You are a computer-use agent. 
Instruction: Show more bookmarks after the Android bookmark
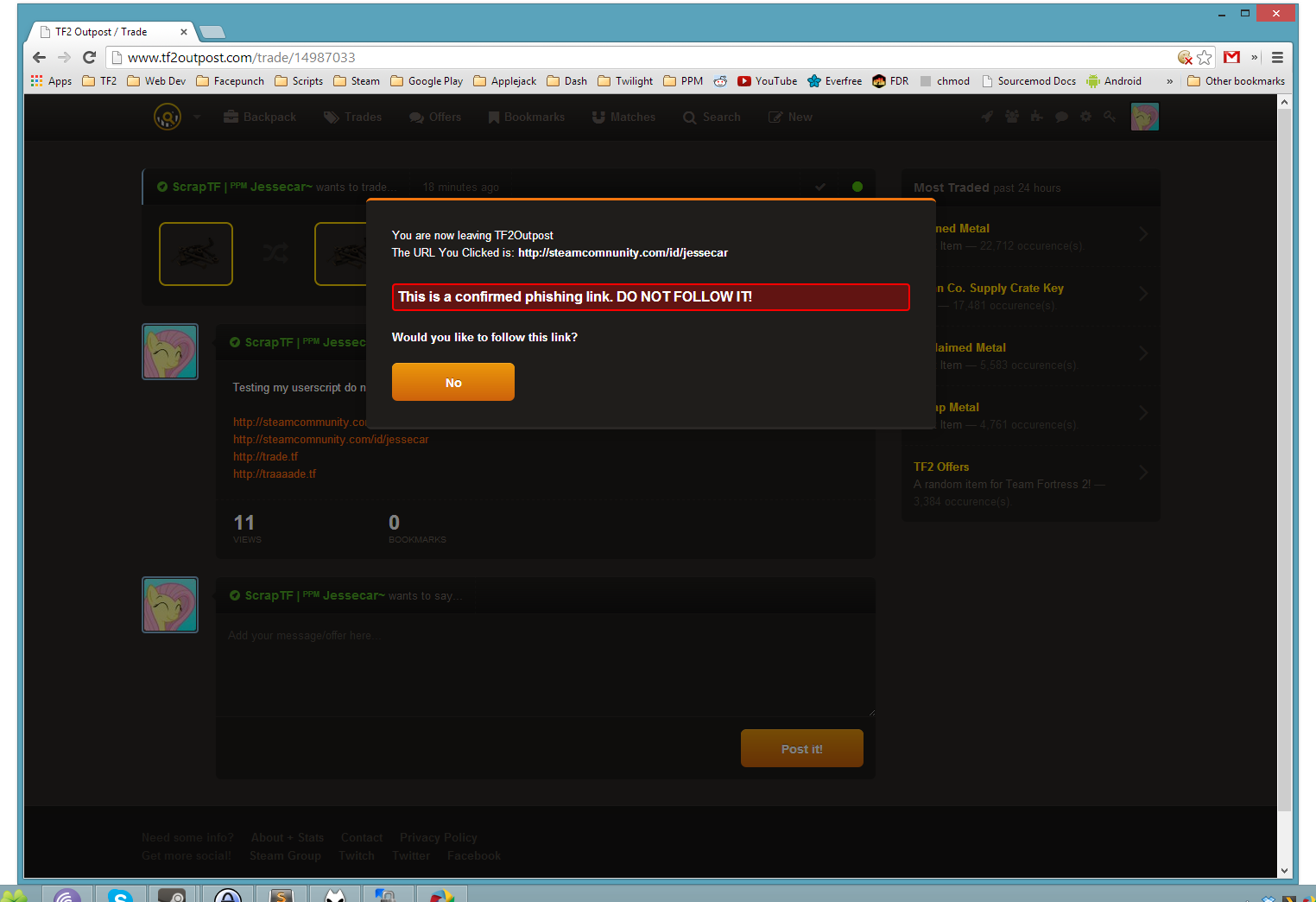pyautogui.click(x=1170, y=81)
